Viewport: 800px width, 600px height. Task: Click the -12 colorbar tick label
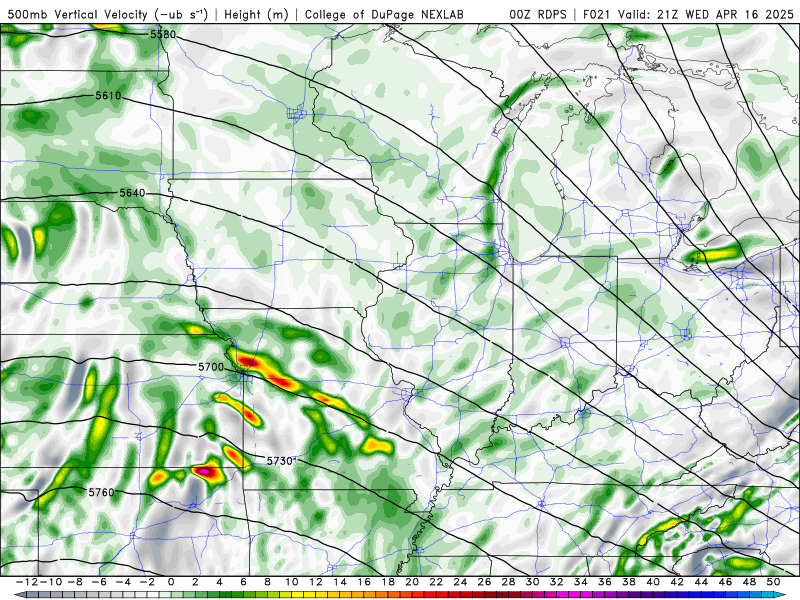pyautogui.click(x=27, y=582)
